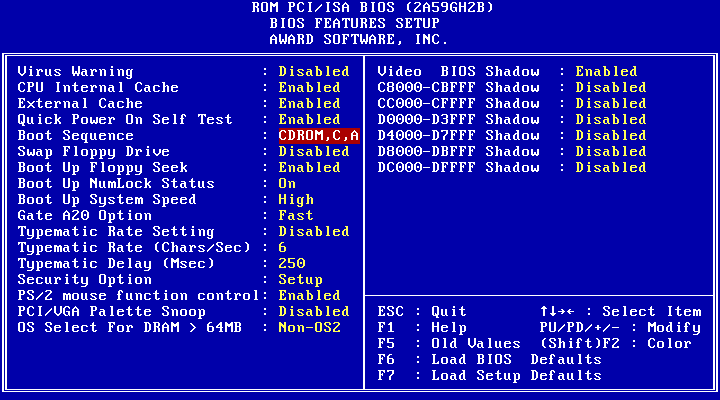Image resolution: width=720 pixels, height=400 pixels.
Task: Click F7 : Load Setup Defaults entry
Action: (x=489, y=375)
